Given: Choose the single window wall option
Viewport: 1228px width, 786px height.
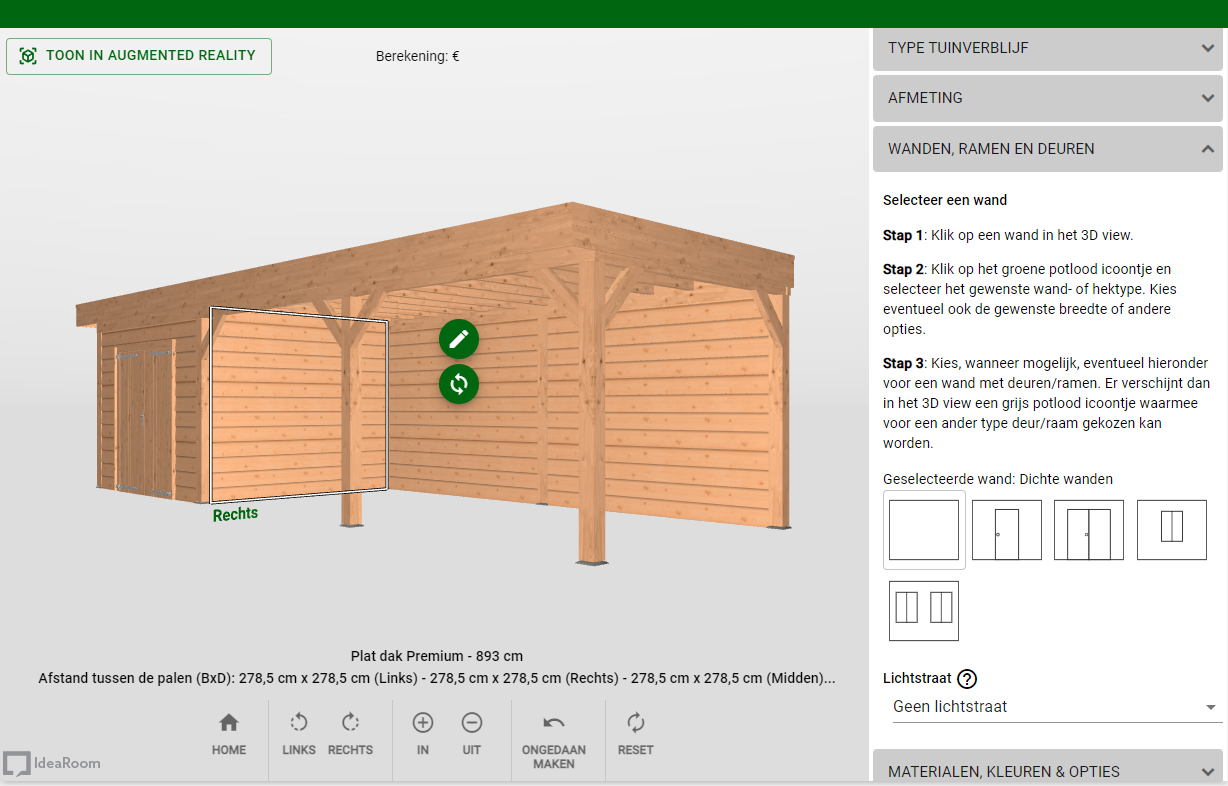Looking at the screenshot, I should [x=1172, y=530].
